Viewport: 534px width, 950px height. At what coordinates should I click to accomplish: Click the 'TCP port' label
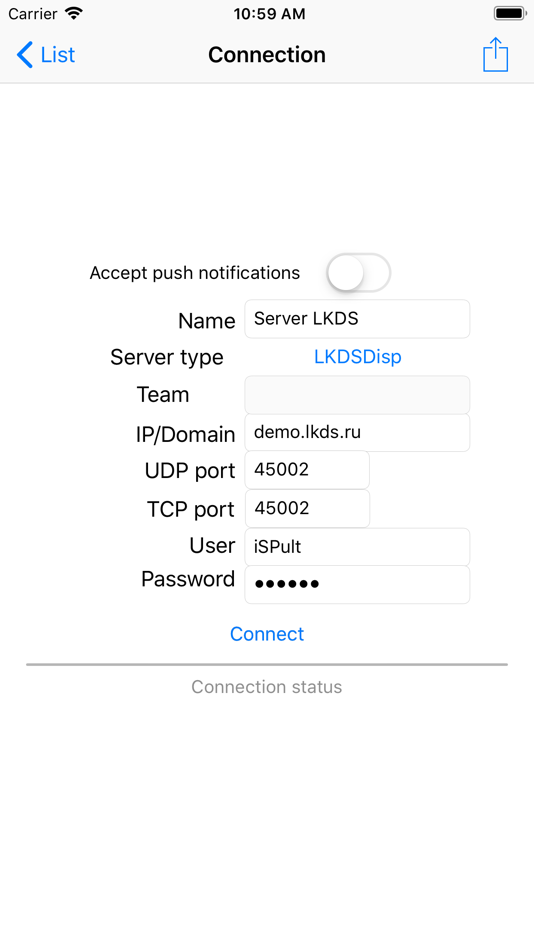click(190, 510)
